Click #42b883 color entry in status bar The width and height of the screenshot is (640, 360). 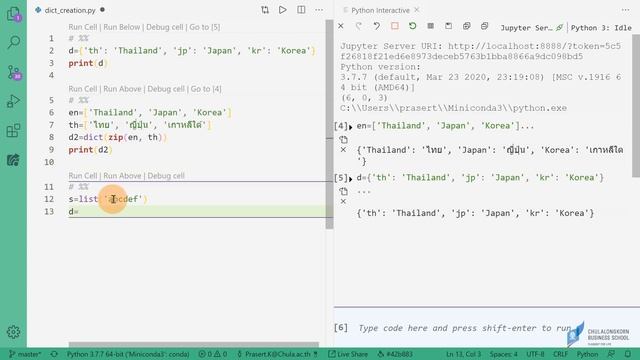(x=395, y=354)
